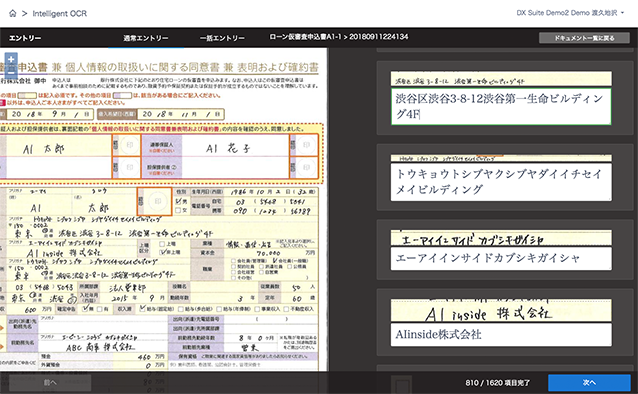
Task: Click the handwritten AI inside 株式会社 snippet image
Action: tap(501, 311)
